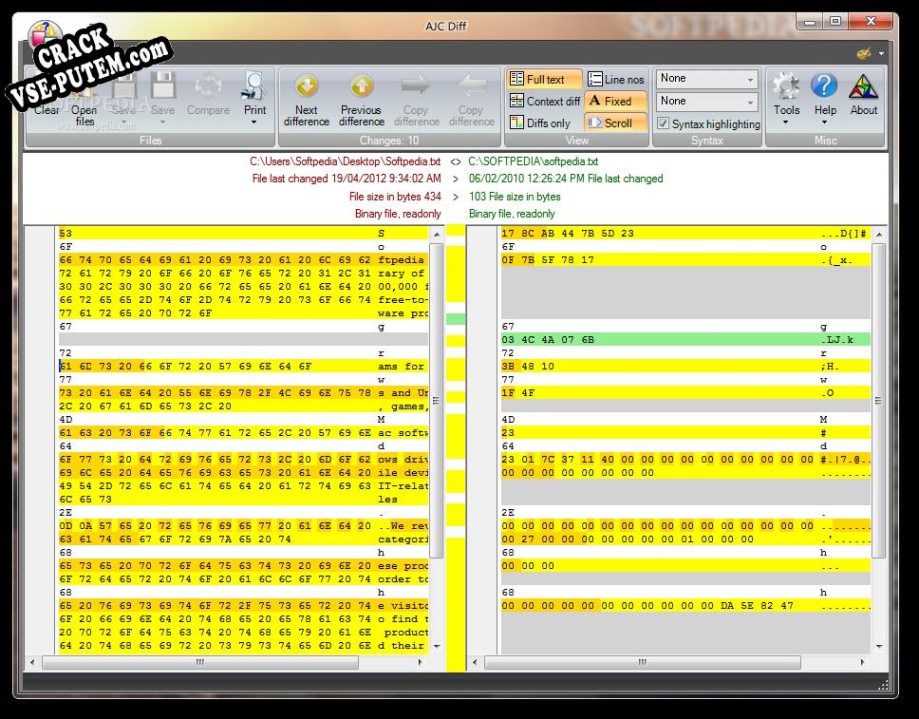Expand the first syntax None dropdown
This screenshot has height=719, width=919.
(707, 79)
